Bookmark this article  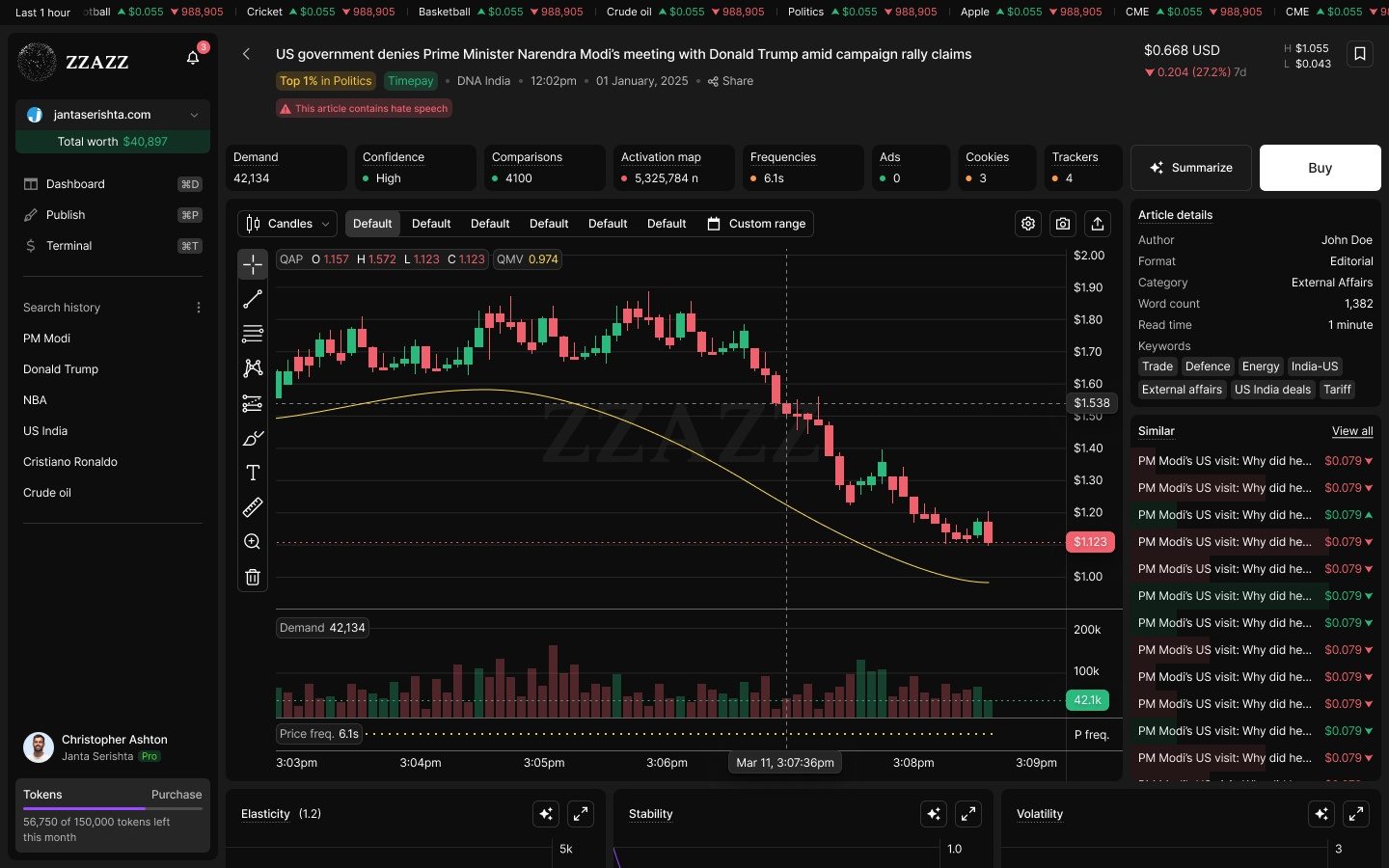coord(1360,54)
